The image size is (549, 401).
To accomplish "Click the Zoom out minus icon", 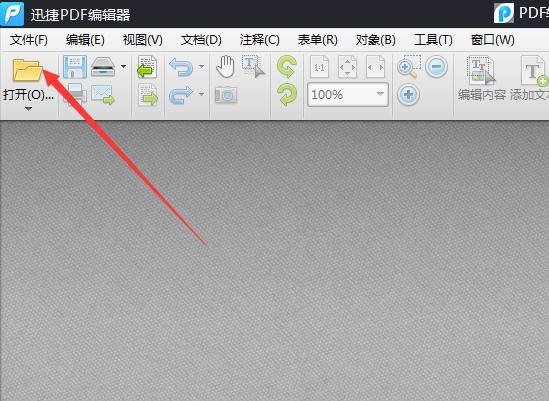I will [x=436, y=67].
